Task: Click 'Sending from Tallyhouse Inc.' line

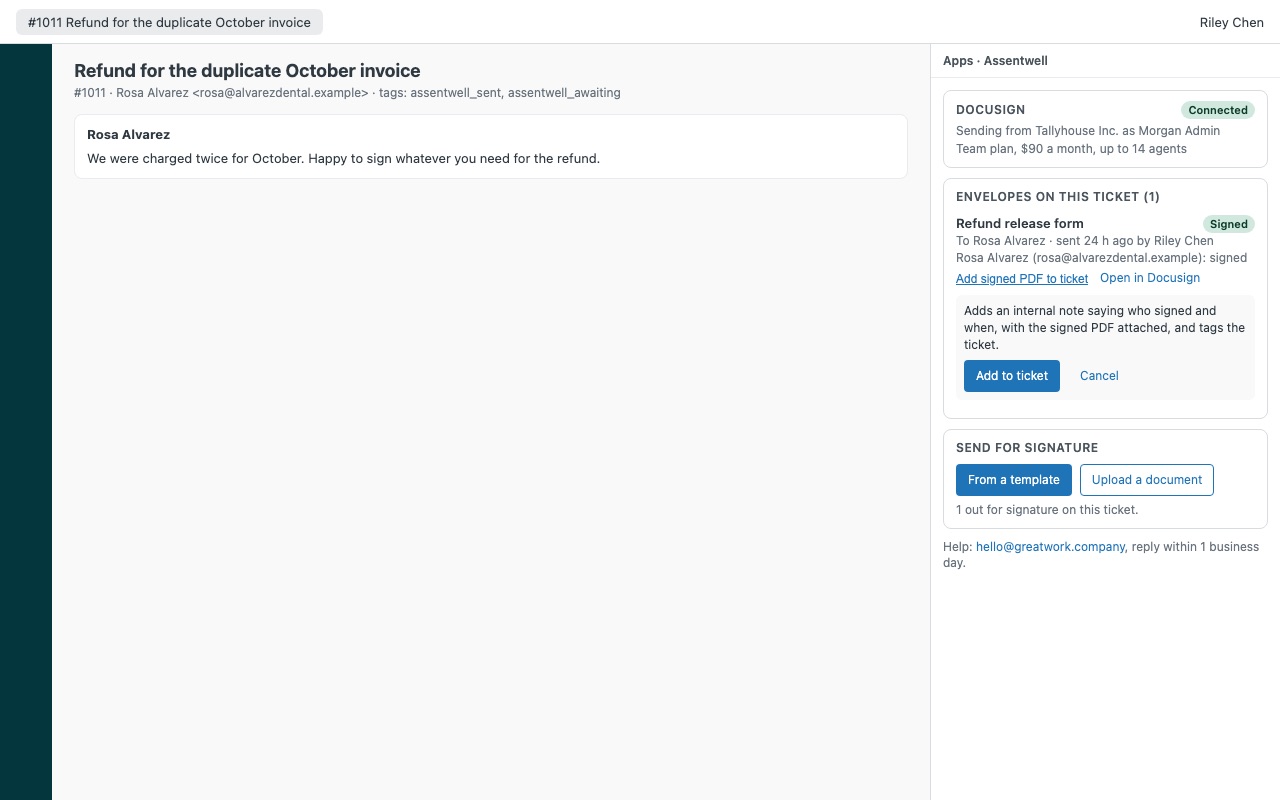Action: pos(1088,131)
